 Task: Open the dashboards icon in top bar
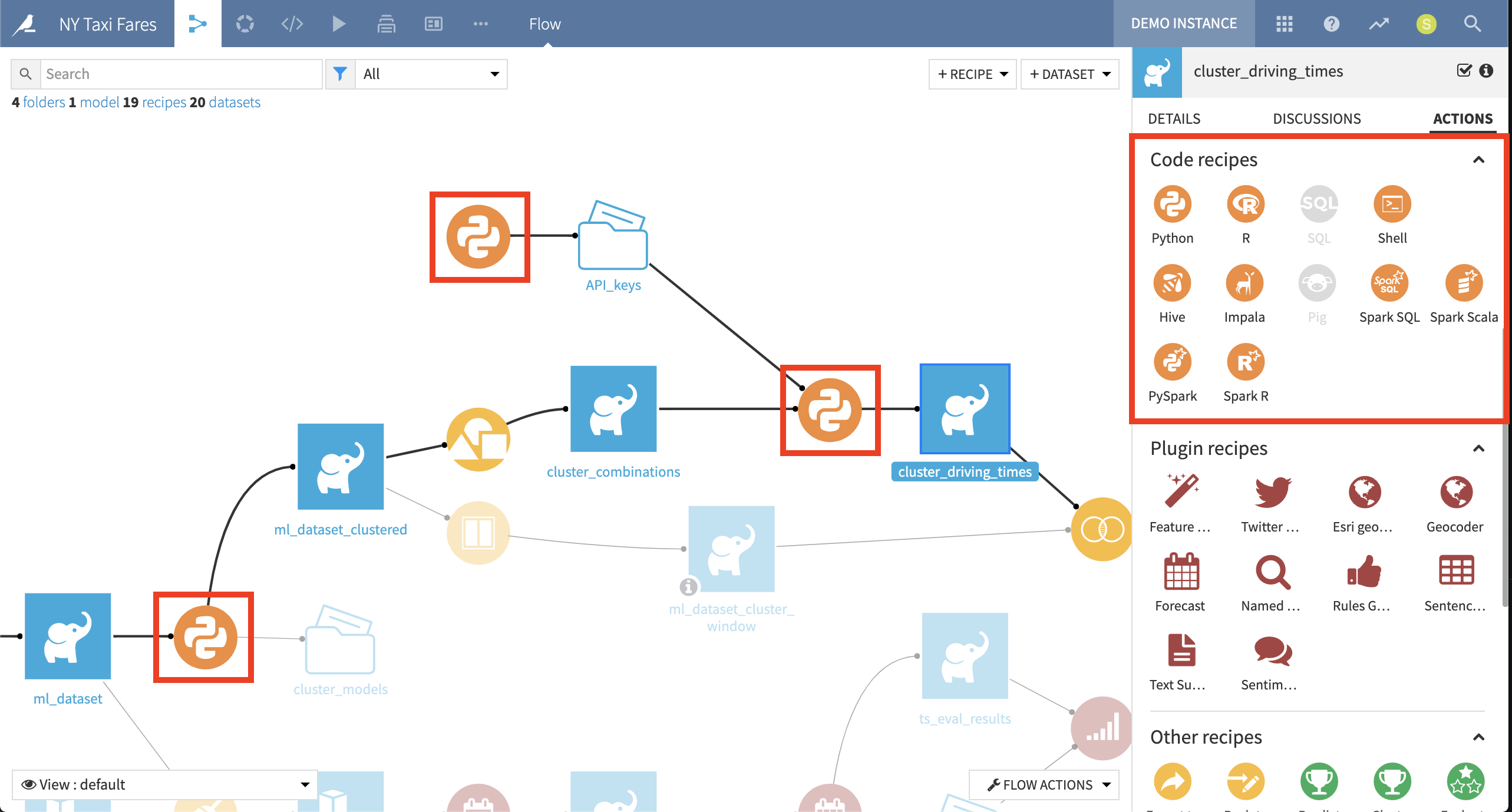coord(433,24)
